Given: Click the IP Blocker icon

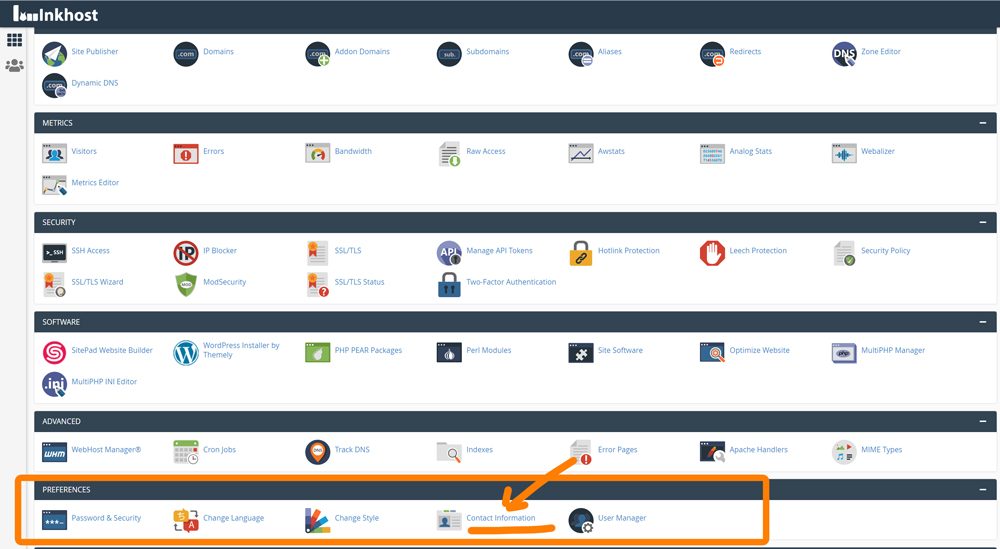Looking at the screenshot, I should tap(186, 253).
